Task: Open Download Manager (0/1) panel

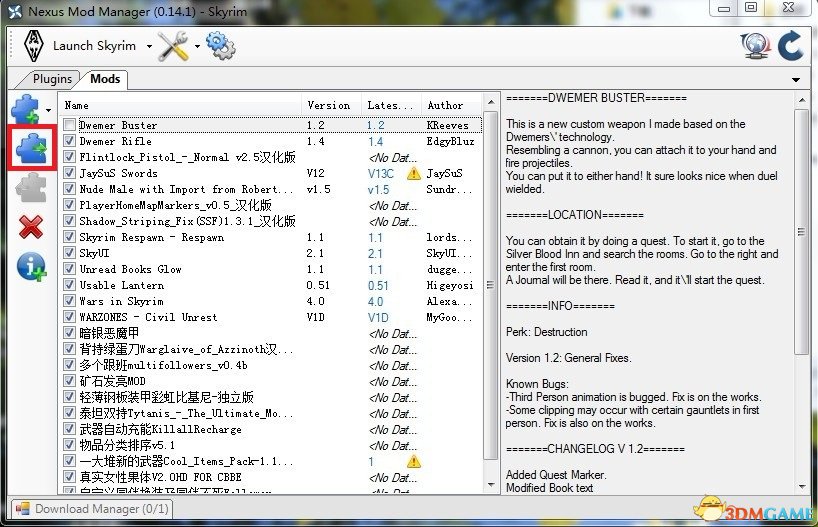Action: click(94, 509)
